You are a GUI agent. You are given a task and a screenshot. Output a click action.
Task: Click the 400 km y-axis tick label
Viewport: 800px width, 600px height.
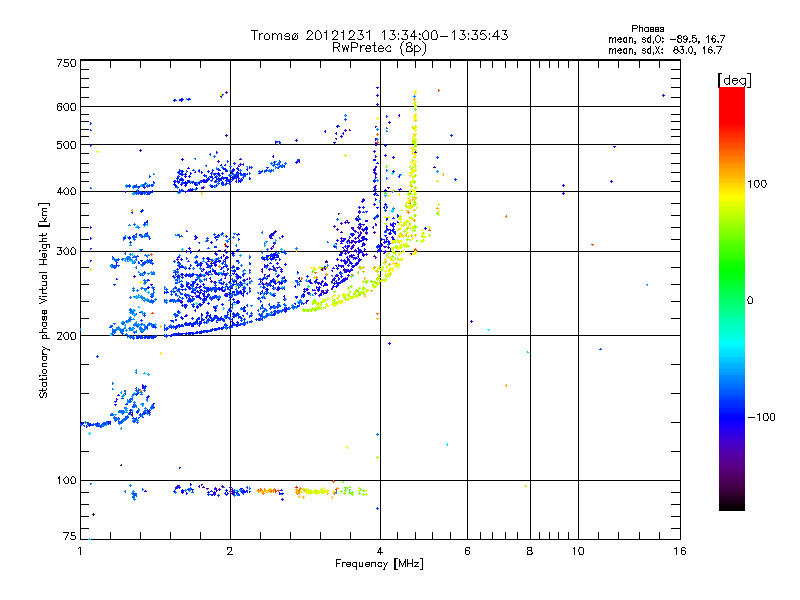[x=66, y=191]
